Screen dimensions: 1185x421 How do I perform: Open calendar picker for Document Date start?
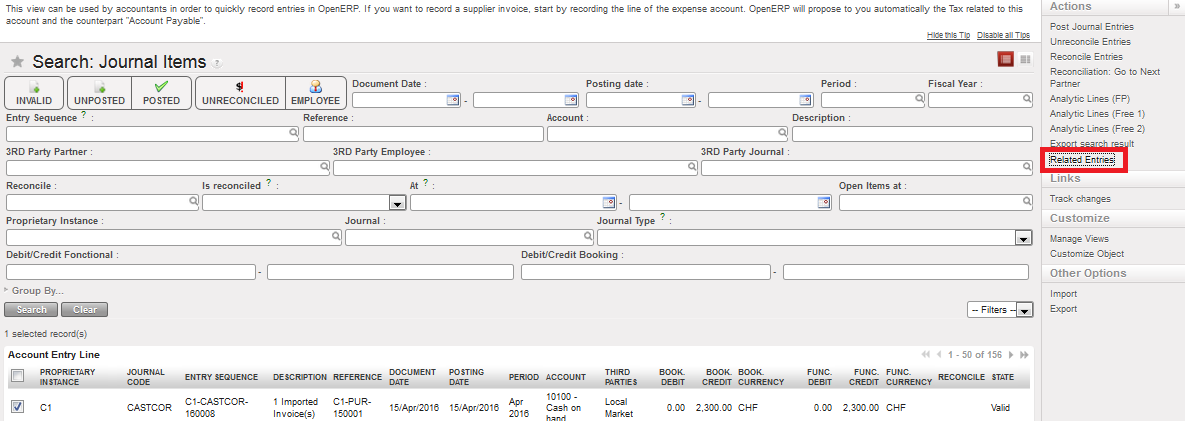(x=452, y=100)
